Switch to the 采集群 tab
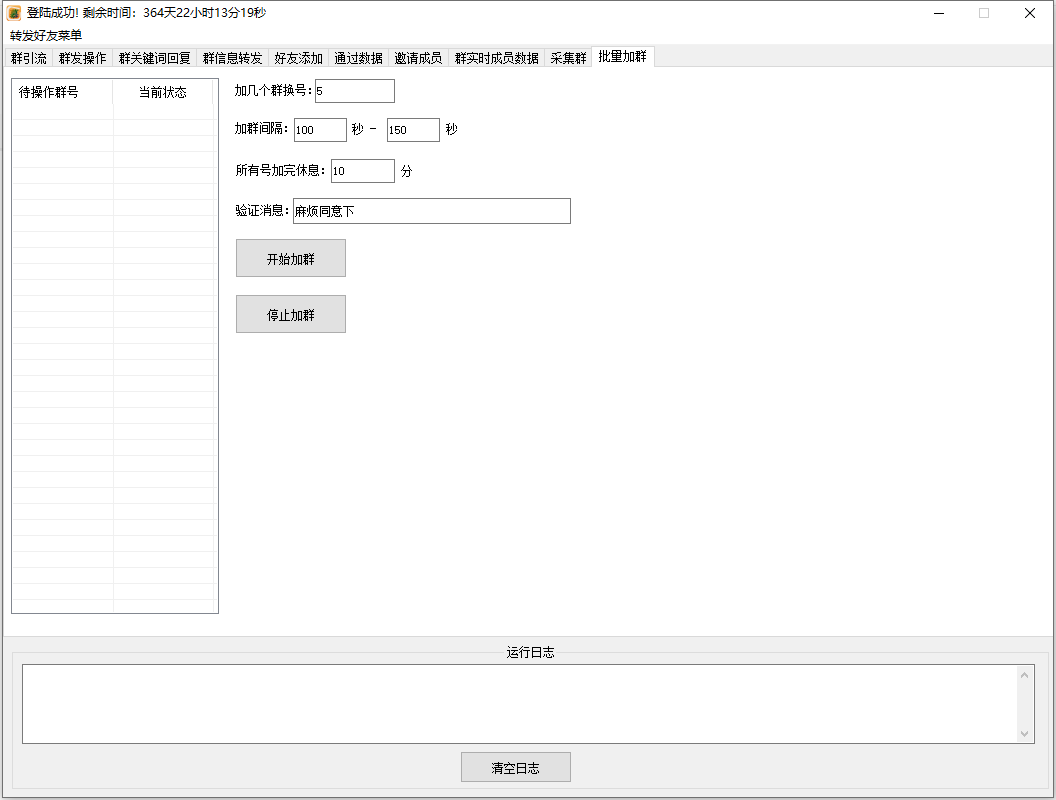The image size is (1056, 800). (x=568, y=58)
